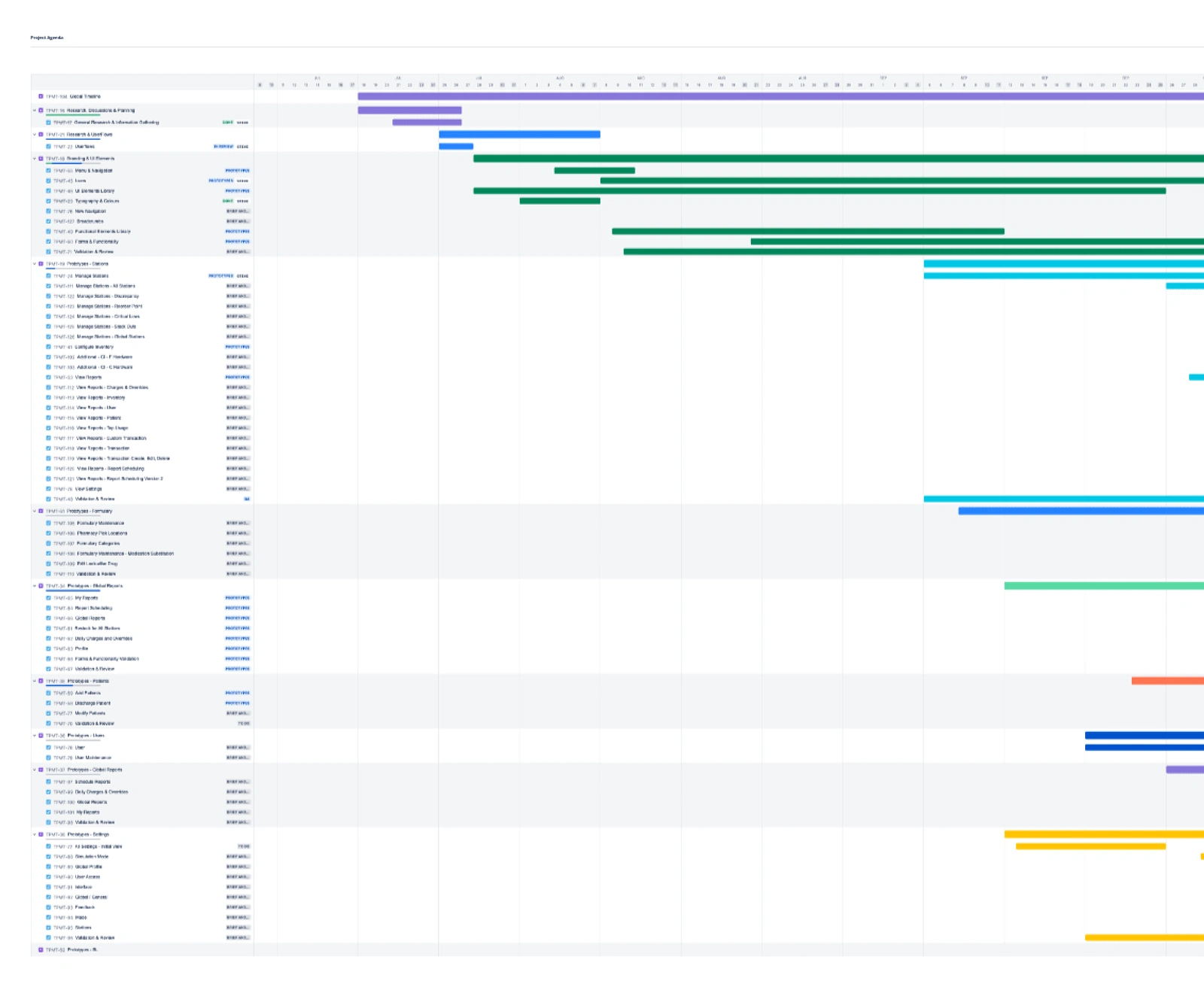Select the View Reports - Custom Transaction row

pos(142,438)
